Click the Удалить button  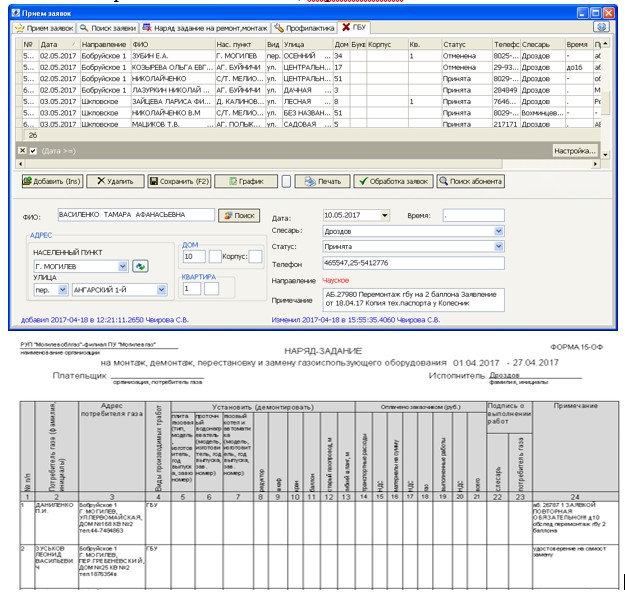[115, 181]
